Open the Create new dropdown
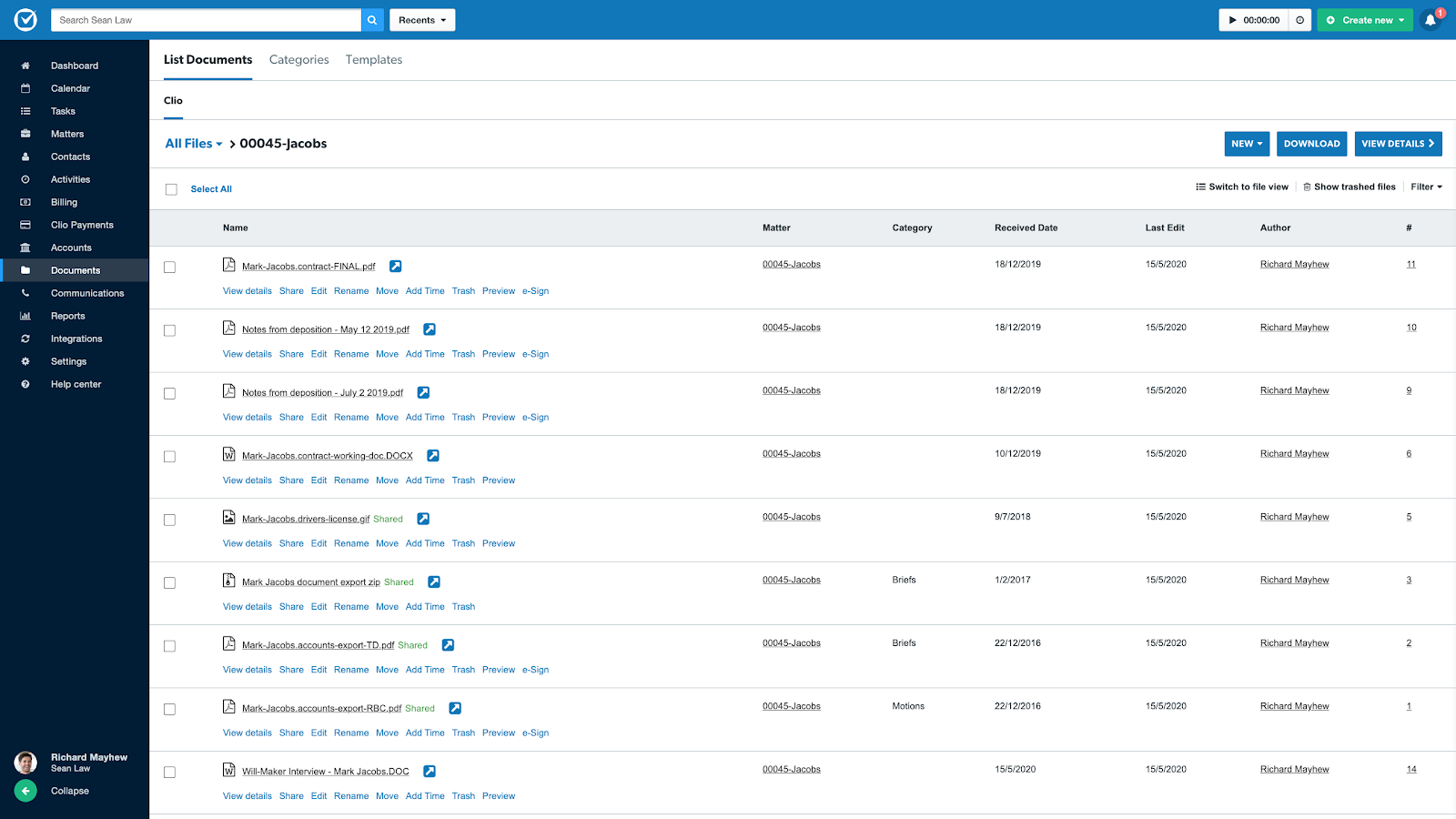The height and width of the screenshot is (819, 1456). click(1364, 20)
